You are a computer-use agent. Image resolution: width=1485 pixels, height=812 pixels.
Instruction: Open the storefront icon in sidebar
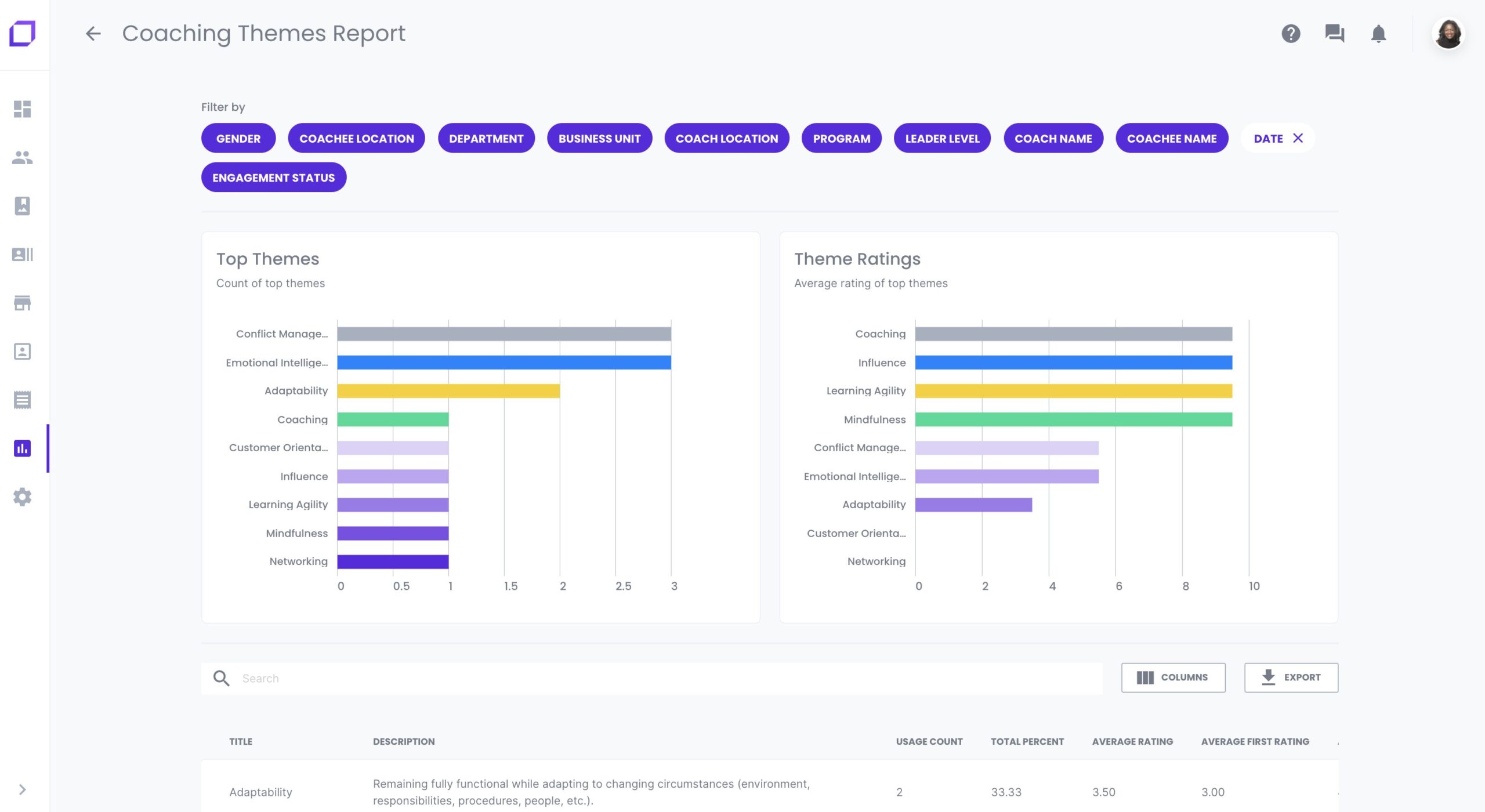click(22, 303)
